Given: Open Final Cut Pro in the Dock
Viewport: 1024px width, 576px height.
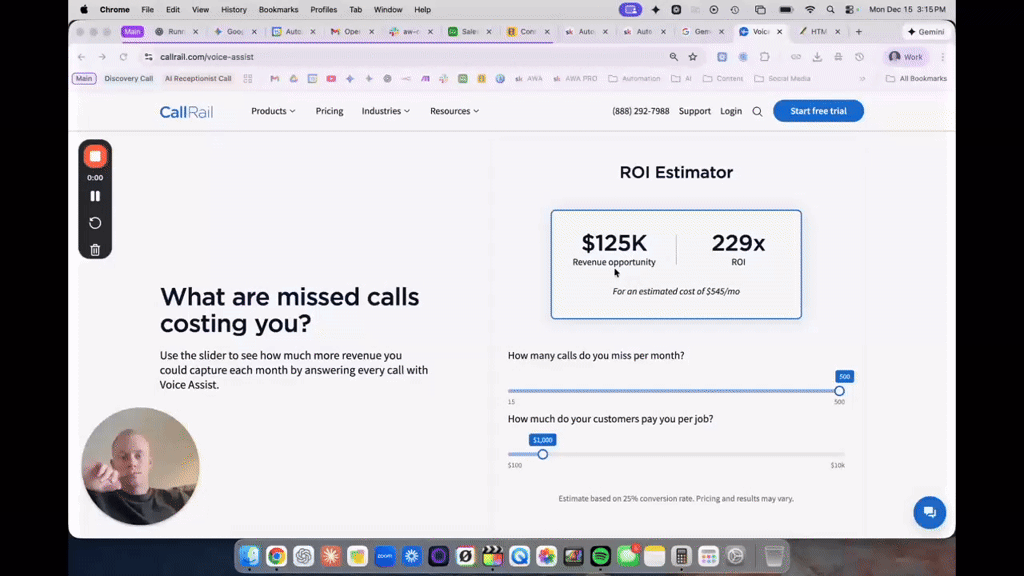Looking at the screenshot, I should click(492, 556).
